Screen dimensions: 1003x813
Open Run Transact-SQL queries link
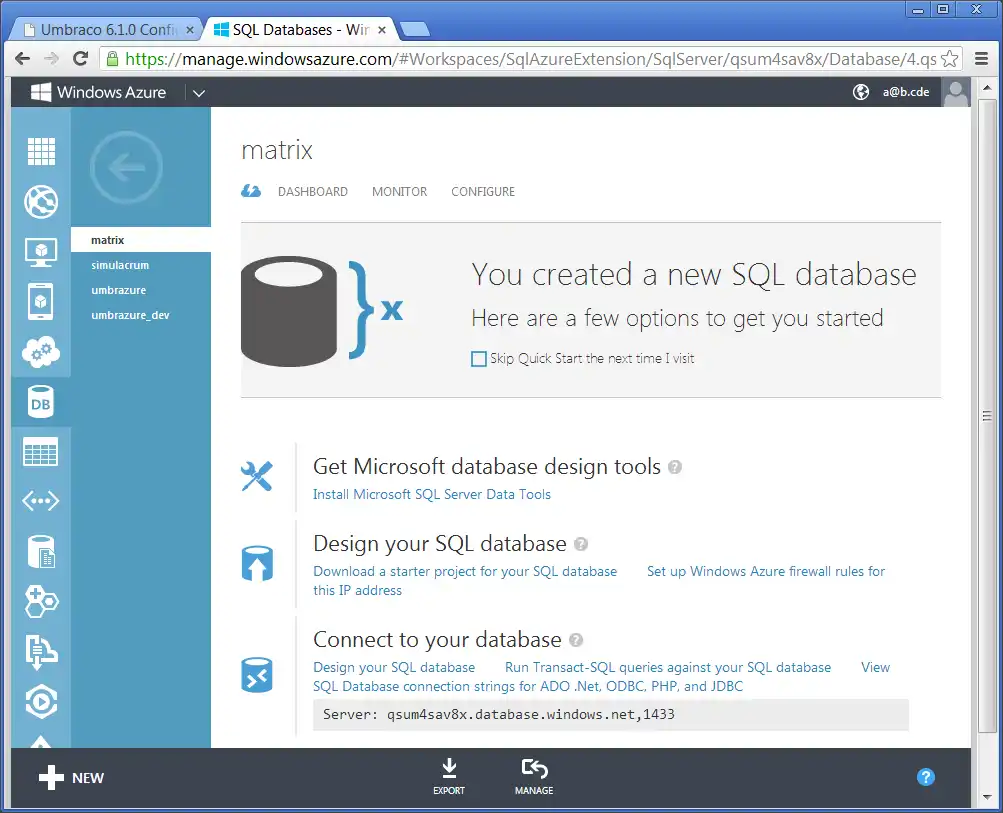(x=668, y=667)
